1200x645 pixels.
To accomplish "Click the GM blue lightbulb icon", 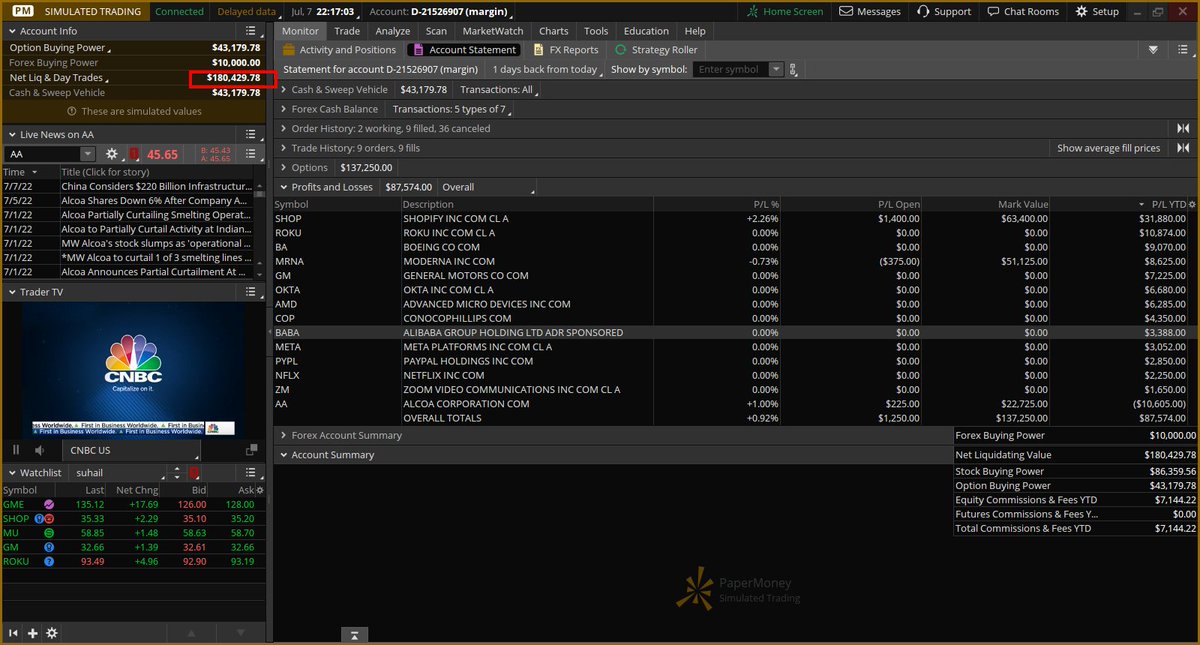I will (49, 547).
